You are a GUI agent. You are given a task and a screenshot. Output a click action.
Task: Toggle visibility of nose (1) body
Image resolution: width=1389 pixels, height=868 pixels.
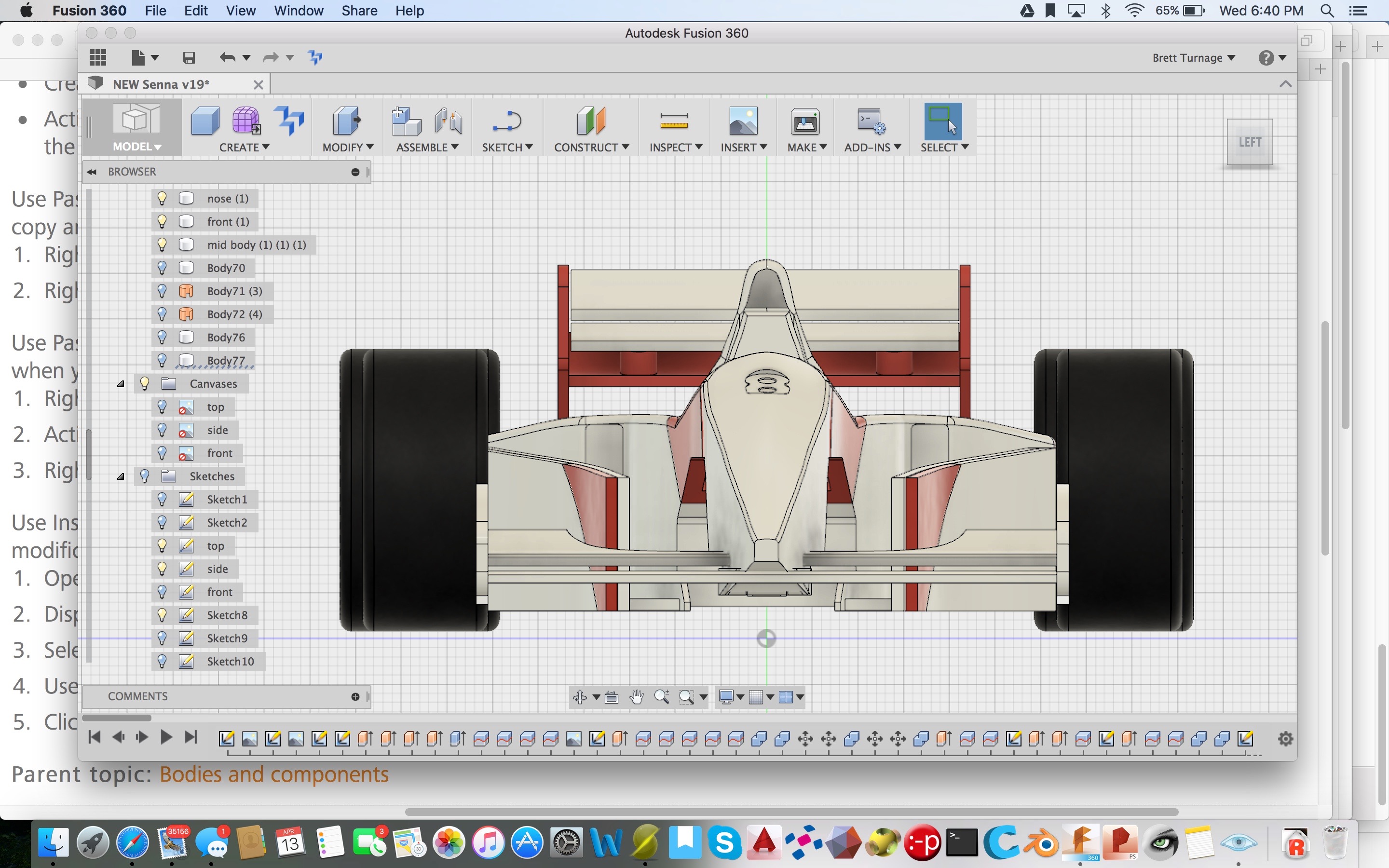[x=163, y=198]
